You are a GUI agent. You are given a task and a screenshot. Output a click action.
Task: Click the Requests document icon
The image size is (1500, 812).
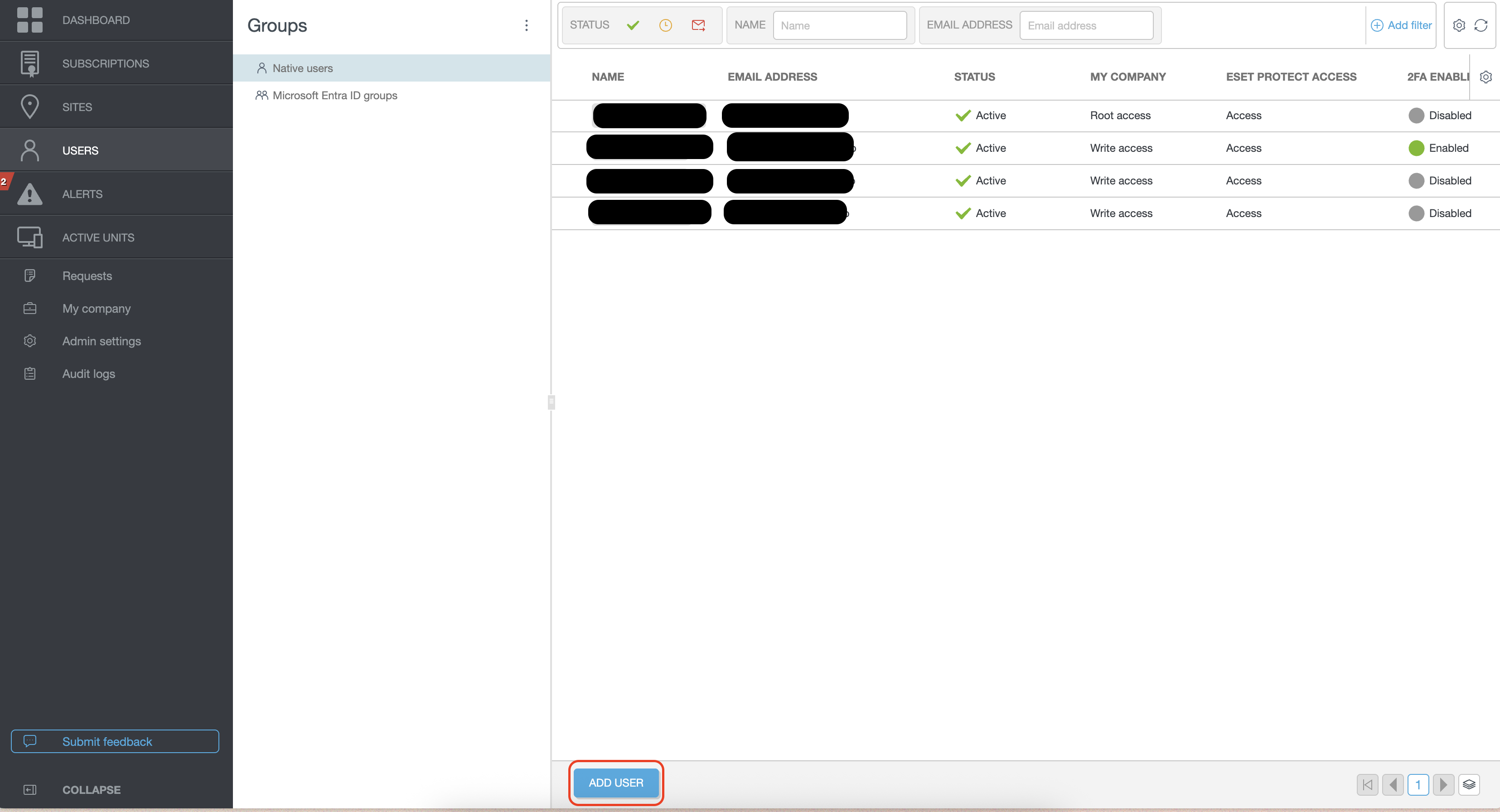point(30,275)
